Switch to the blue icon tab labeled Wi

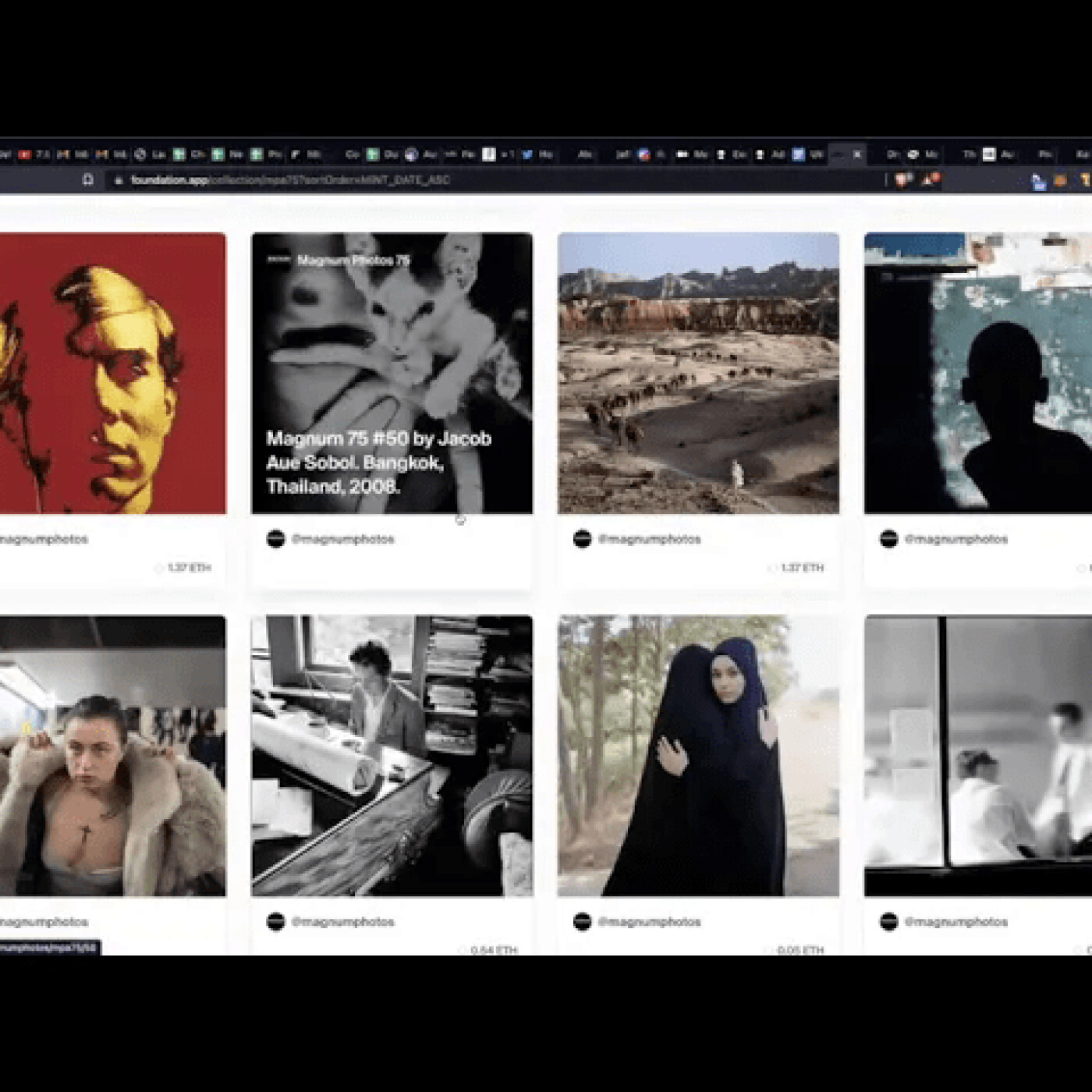[x=808, y=154]
